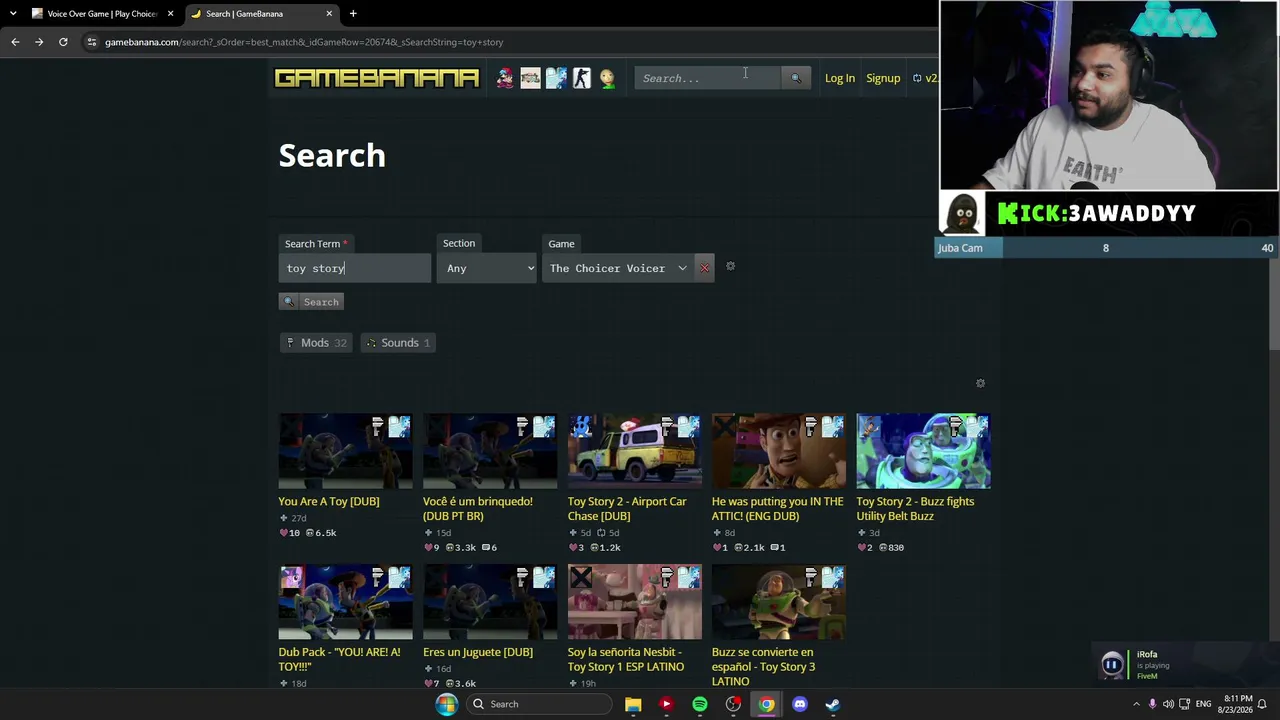Open Toy Story 2 - Buzz fights Utility Belt Buzz
Viewport: 1280px width, 720px height.
915,509
